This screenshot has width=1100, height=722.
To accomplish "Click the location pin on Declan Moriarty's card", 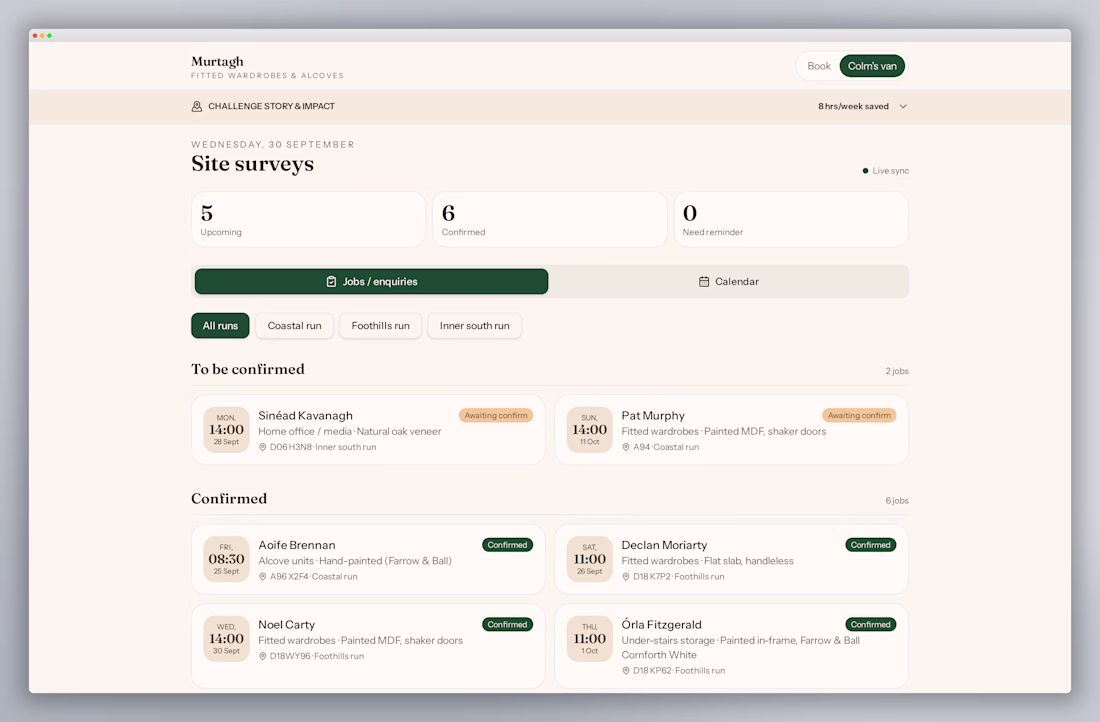I will click(626, 577).
